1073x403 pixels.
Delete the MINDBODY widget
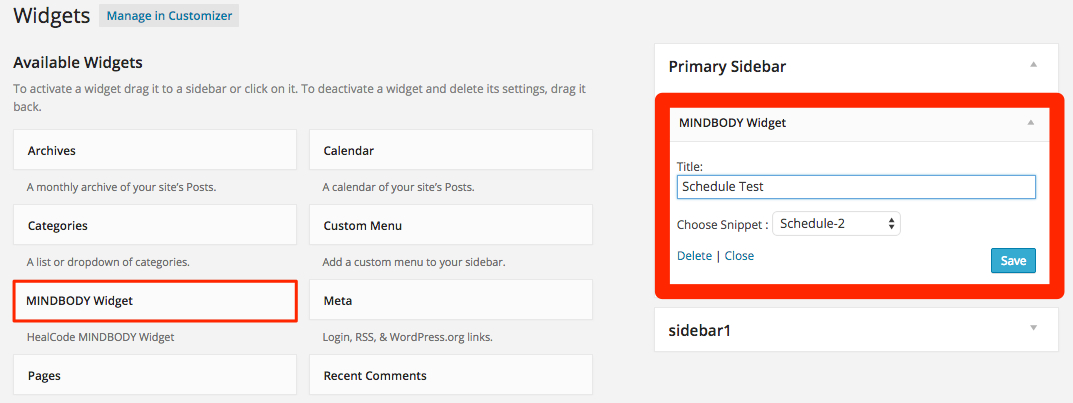694,256
